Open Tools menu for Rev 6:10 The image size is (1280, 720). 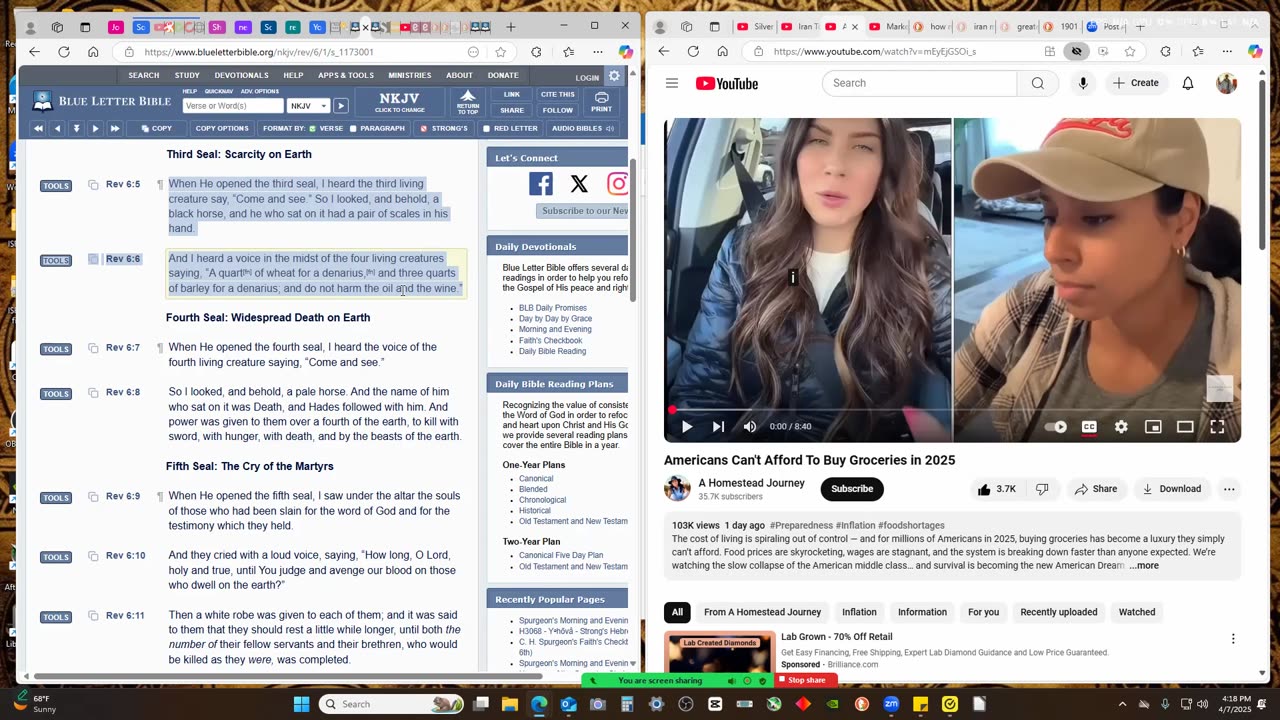tap(56, 557)
